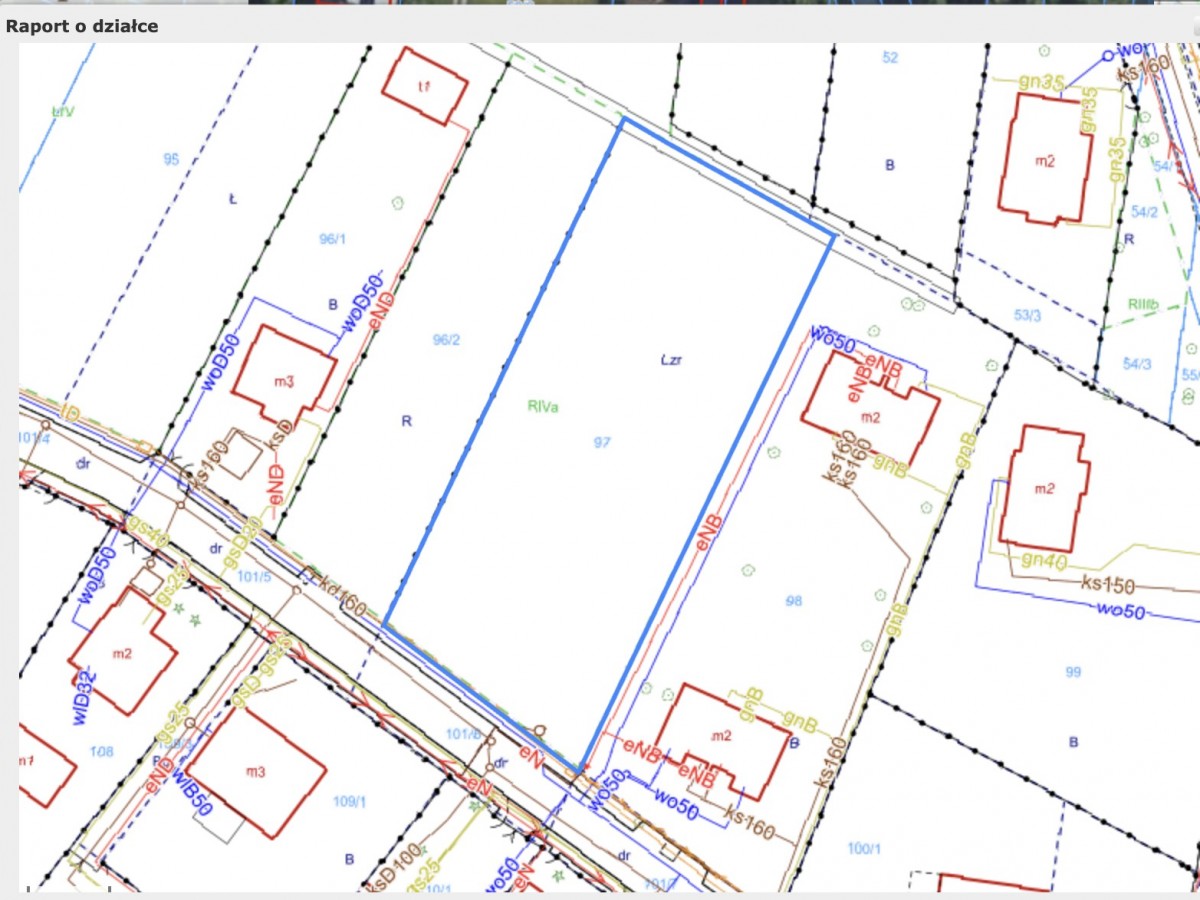1200x900 pixels.
Task: Select parcel label 53/3
Action: click(x=1027, y=316)
